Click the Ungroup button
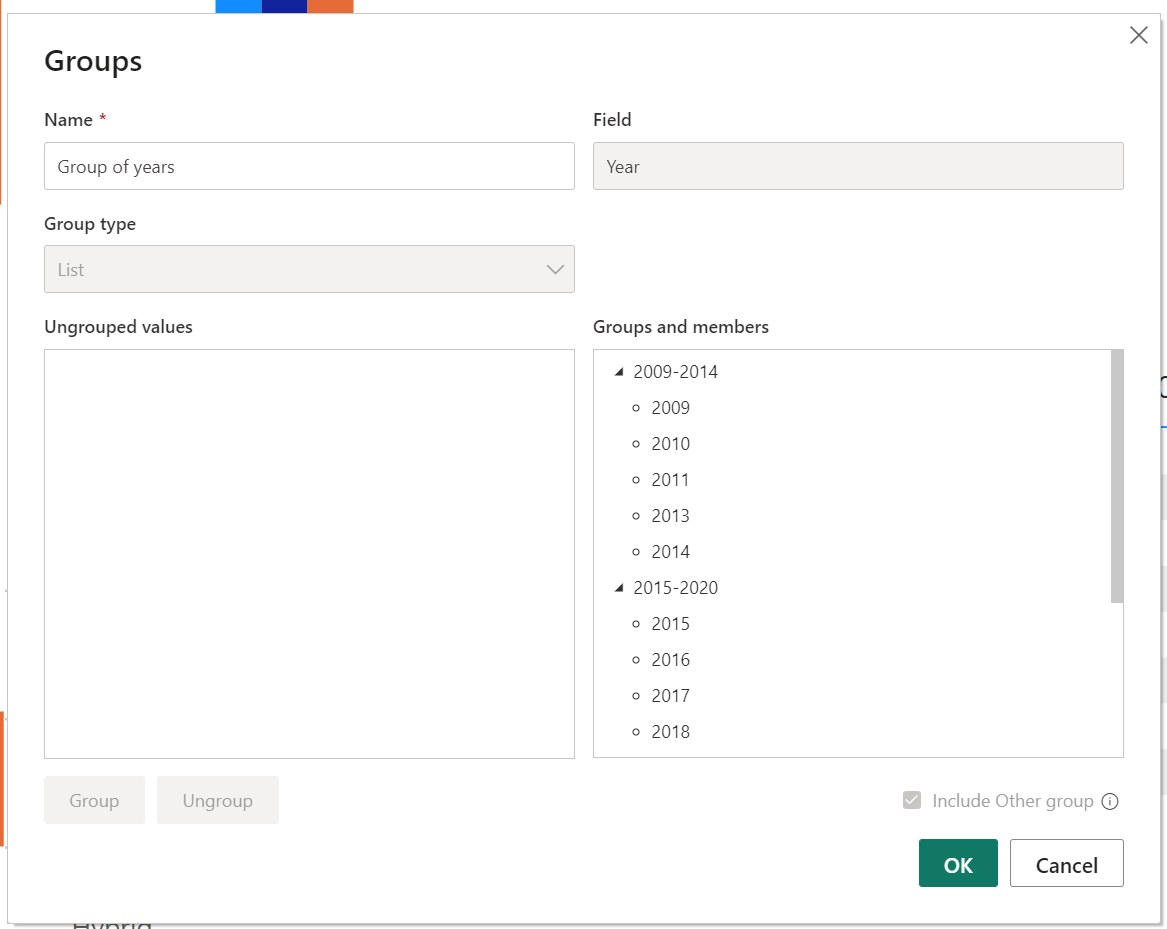 tap(217, 800)
